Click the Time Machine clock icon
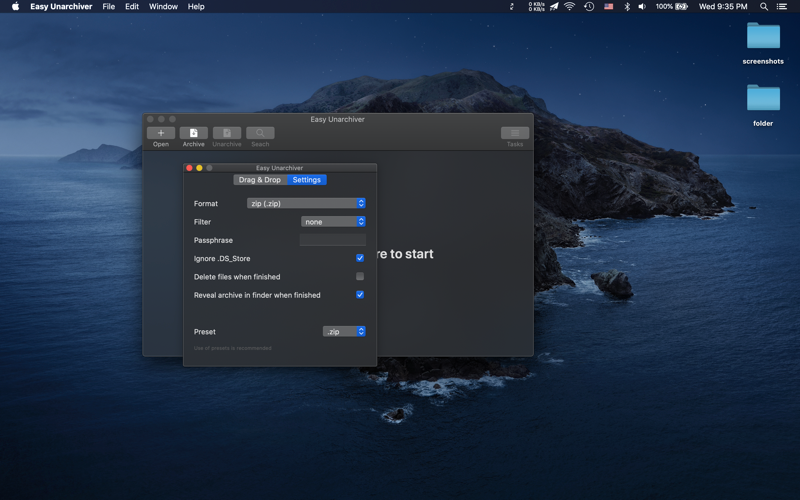This screenshot has width=800, height=500. [x=589, y=7]
